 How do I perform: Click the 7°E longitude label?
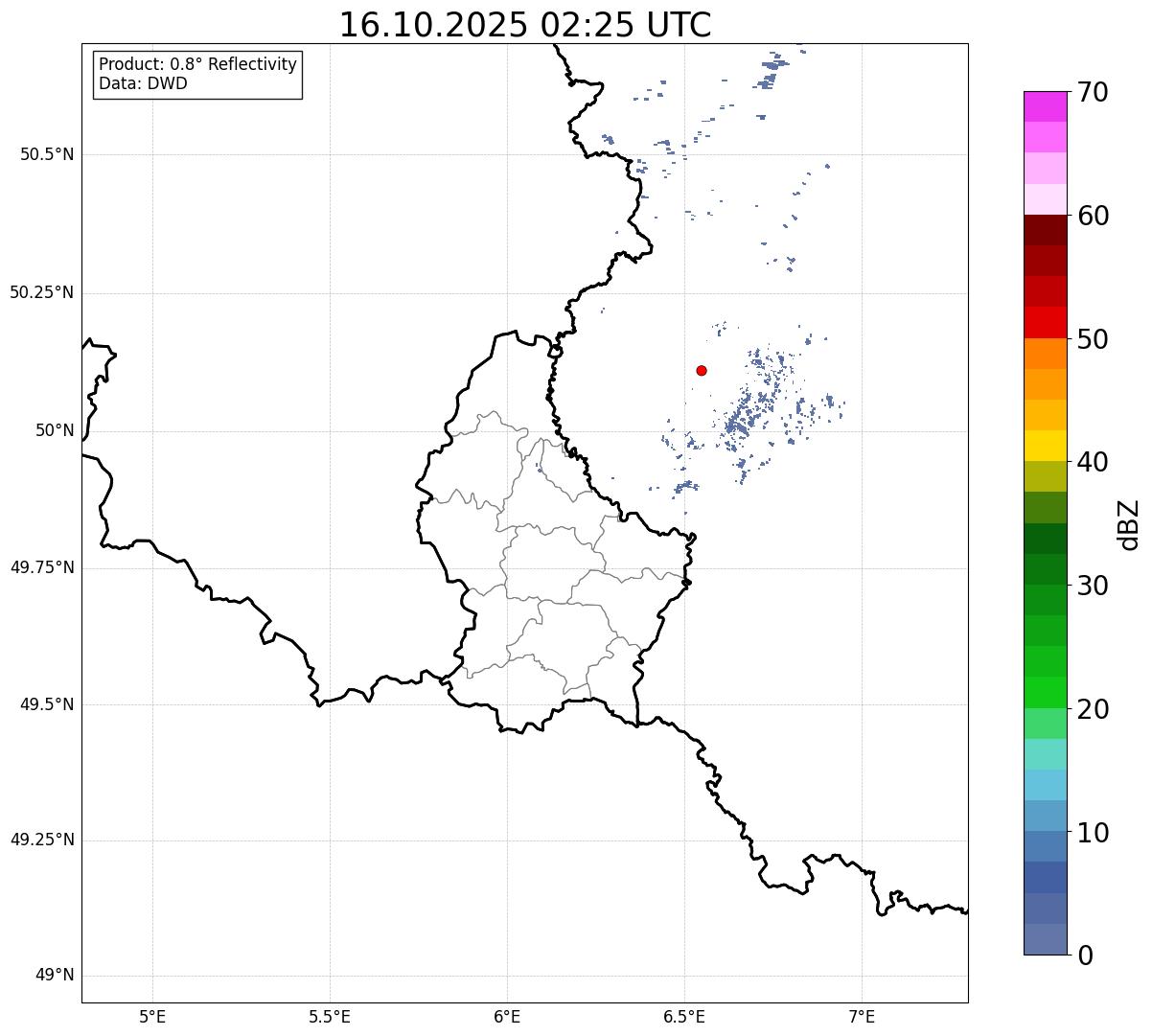pos(862,1016)
